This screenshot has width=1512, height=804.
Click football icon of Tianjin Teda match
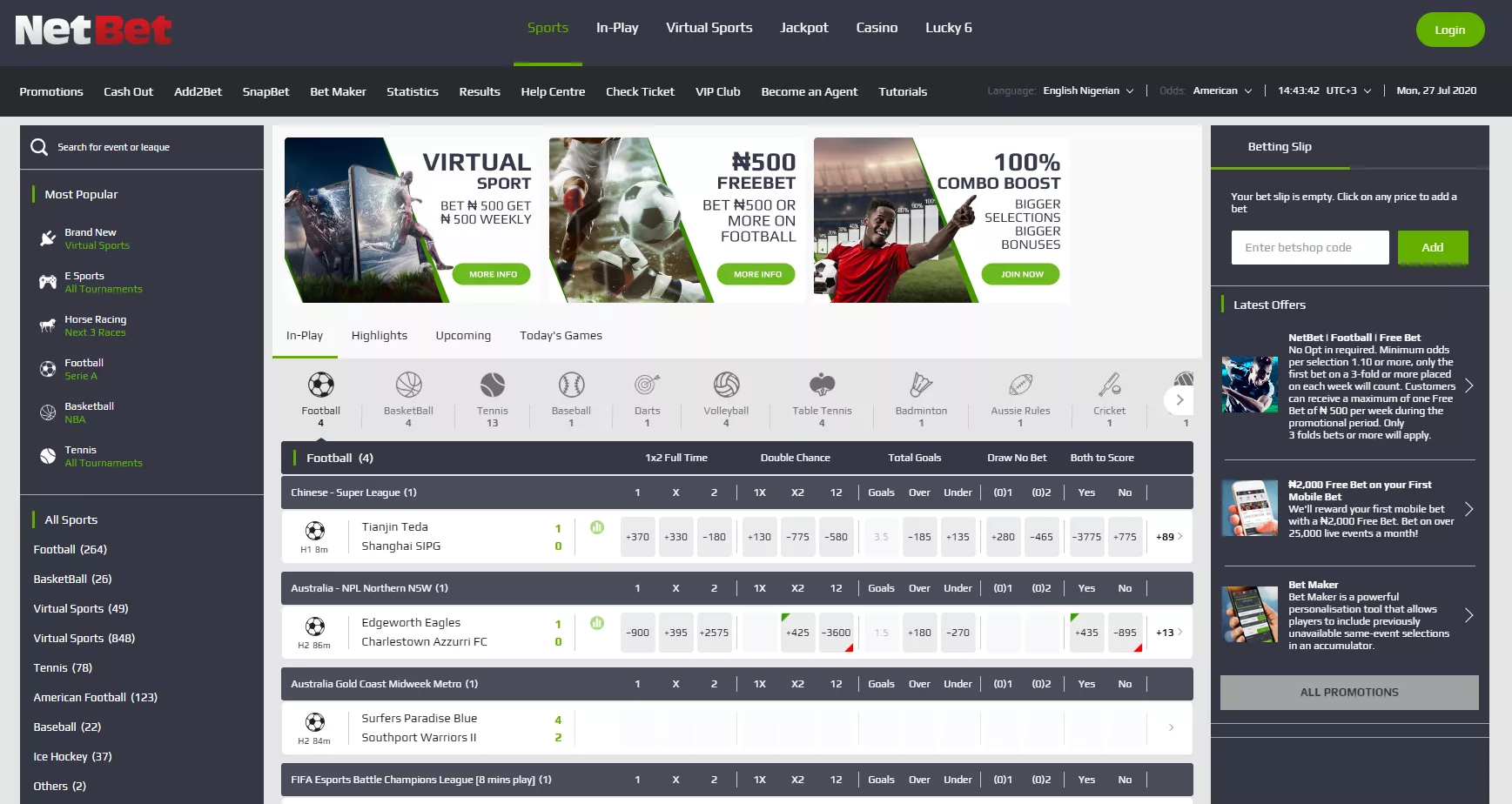[x=315, y=530]
